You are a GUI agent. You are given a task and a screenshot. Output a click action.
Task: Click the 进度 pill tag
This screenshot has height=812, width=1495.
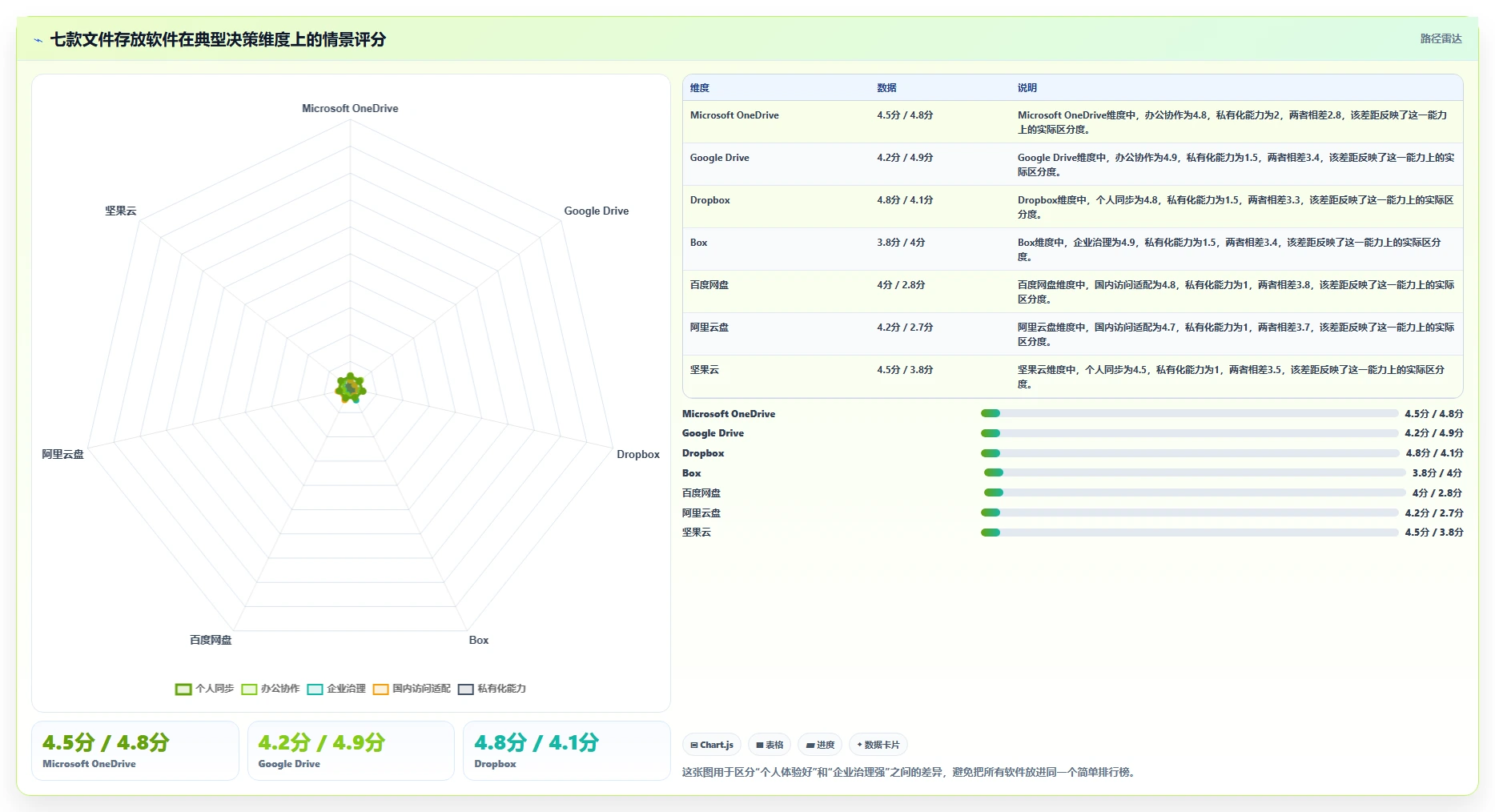820,745
